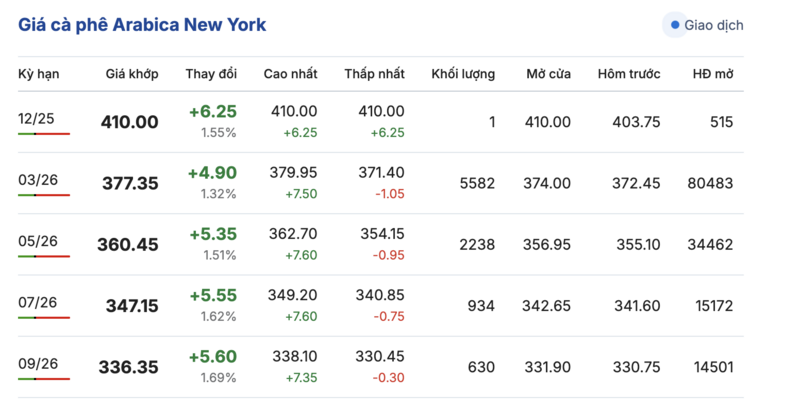Click the Hôm trước column header
Viewport: 800px width, 413px height.
(x=629, y=75)
